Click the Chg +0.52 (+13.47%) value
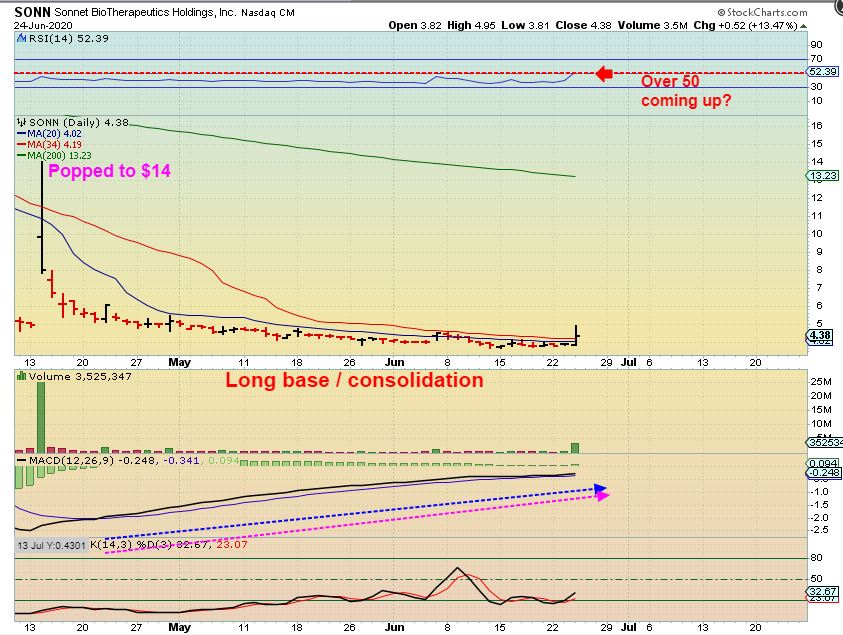The height and width of the screenshot is (635, 843). [745, 25]
